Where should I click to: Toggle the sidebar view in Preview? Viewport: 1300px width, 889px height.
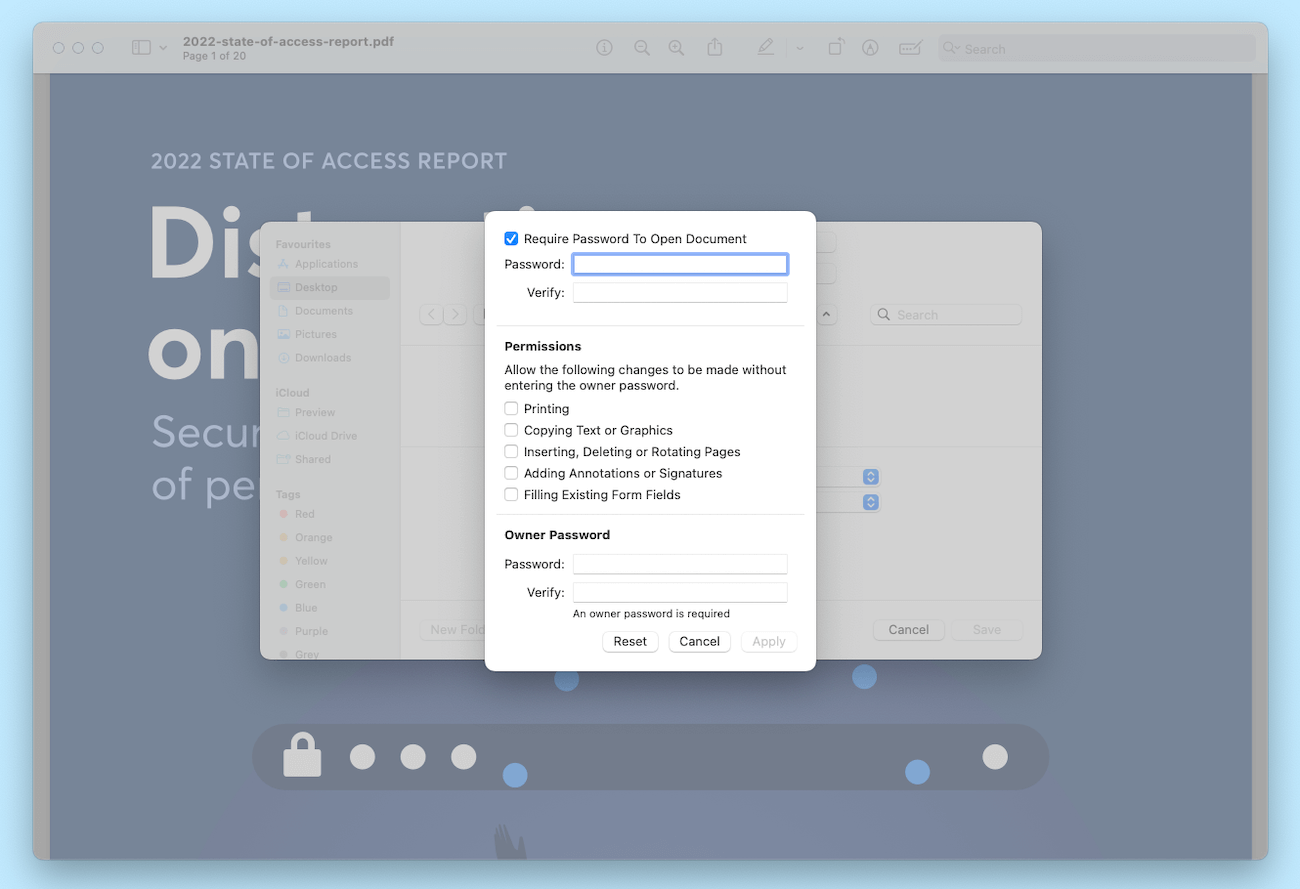tap(139, 47)
